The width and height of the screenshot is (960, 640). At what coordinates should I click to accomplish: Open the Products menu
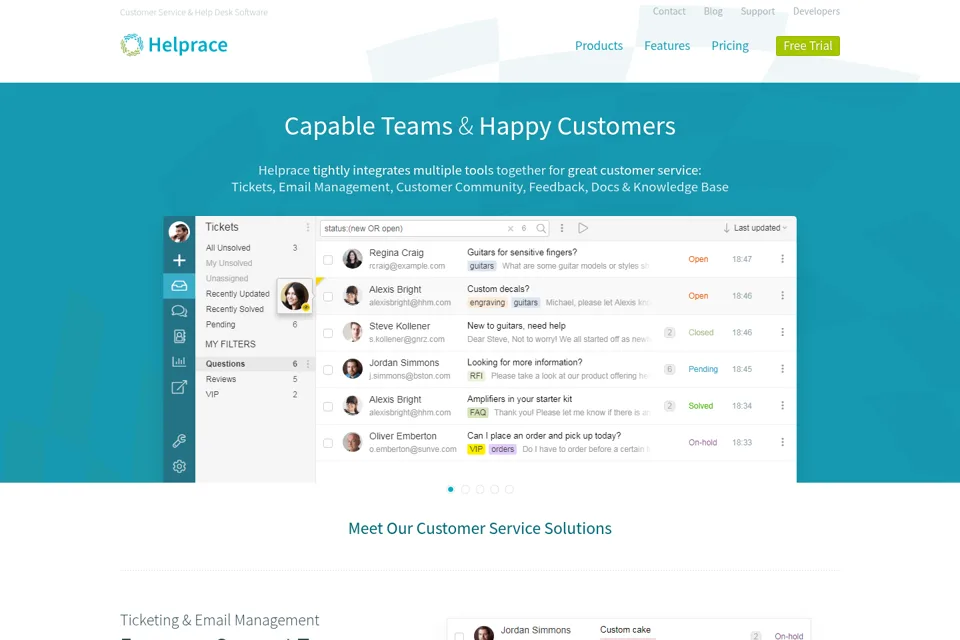[599, 45]
